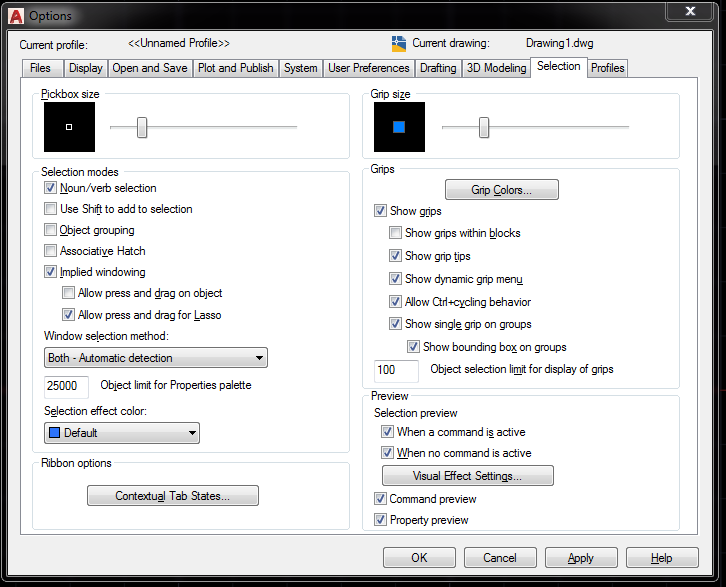Open the 3D Modeling tab
This screenshot has height=587, width=726.
coord(497,68)
